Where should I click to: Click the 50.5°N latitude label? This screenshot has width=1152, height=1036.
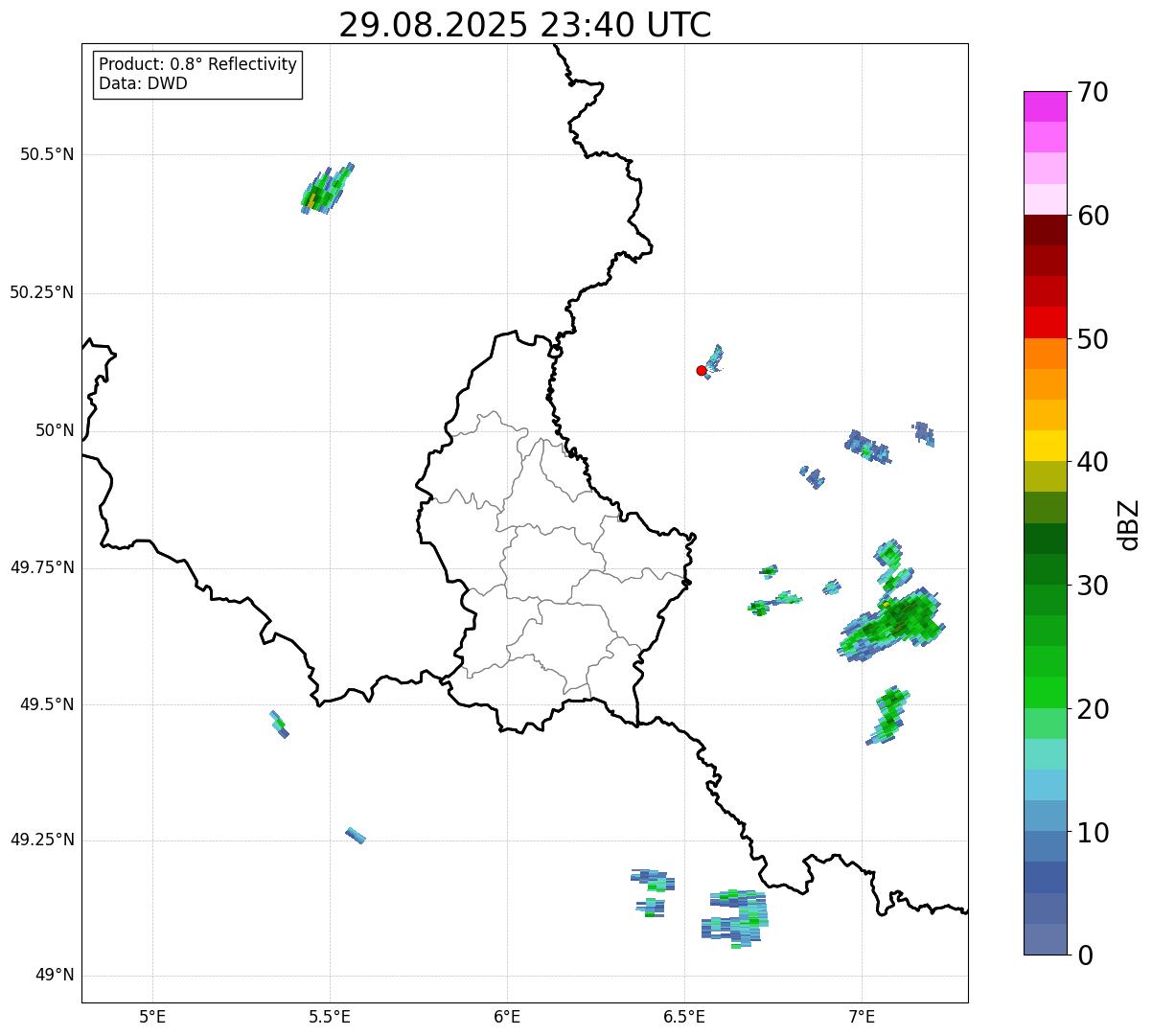pos(47,154)
